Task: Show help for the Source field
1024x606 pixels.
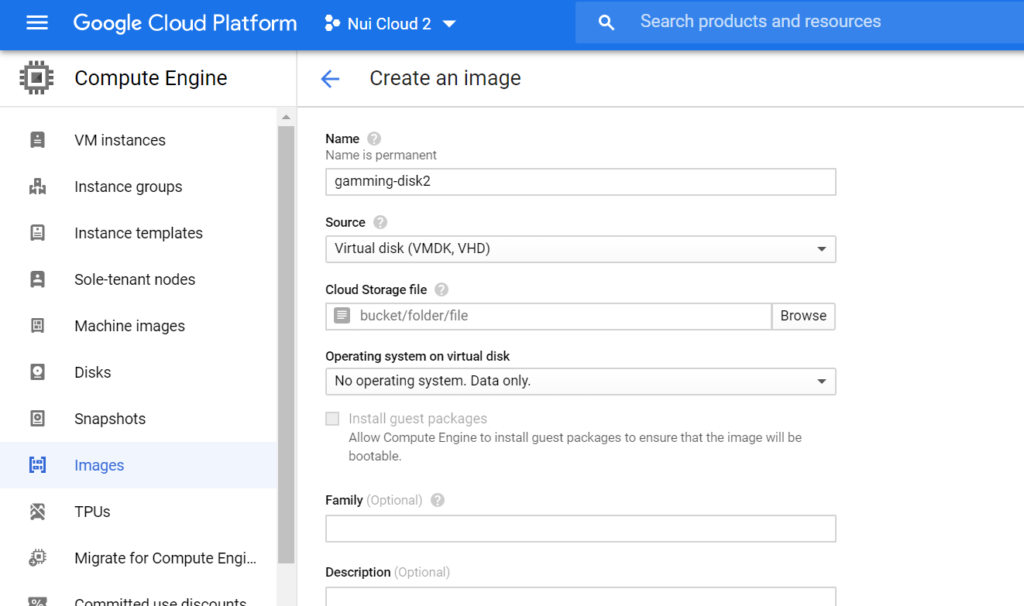Action: [x=380, y=222]
